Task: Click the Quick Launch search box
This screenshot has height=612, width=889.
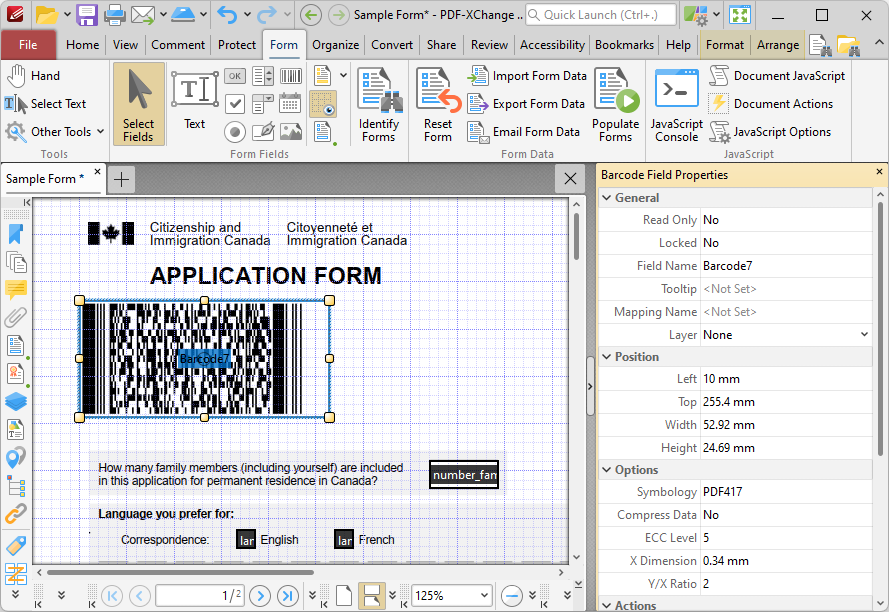Action: tap(601, 15)
